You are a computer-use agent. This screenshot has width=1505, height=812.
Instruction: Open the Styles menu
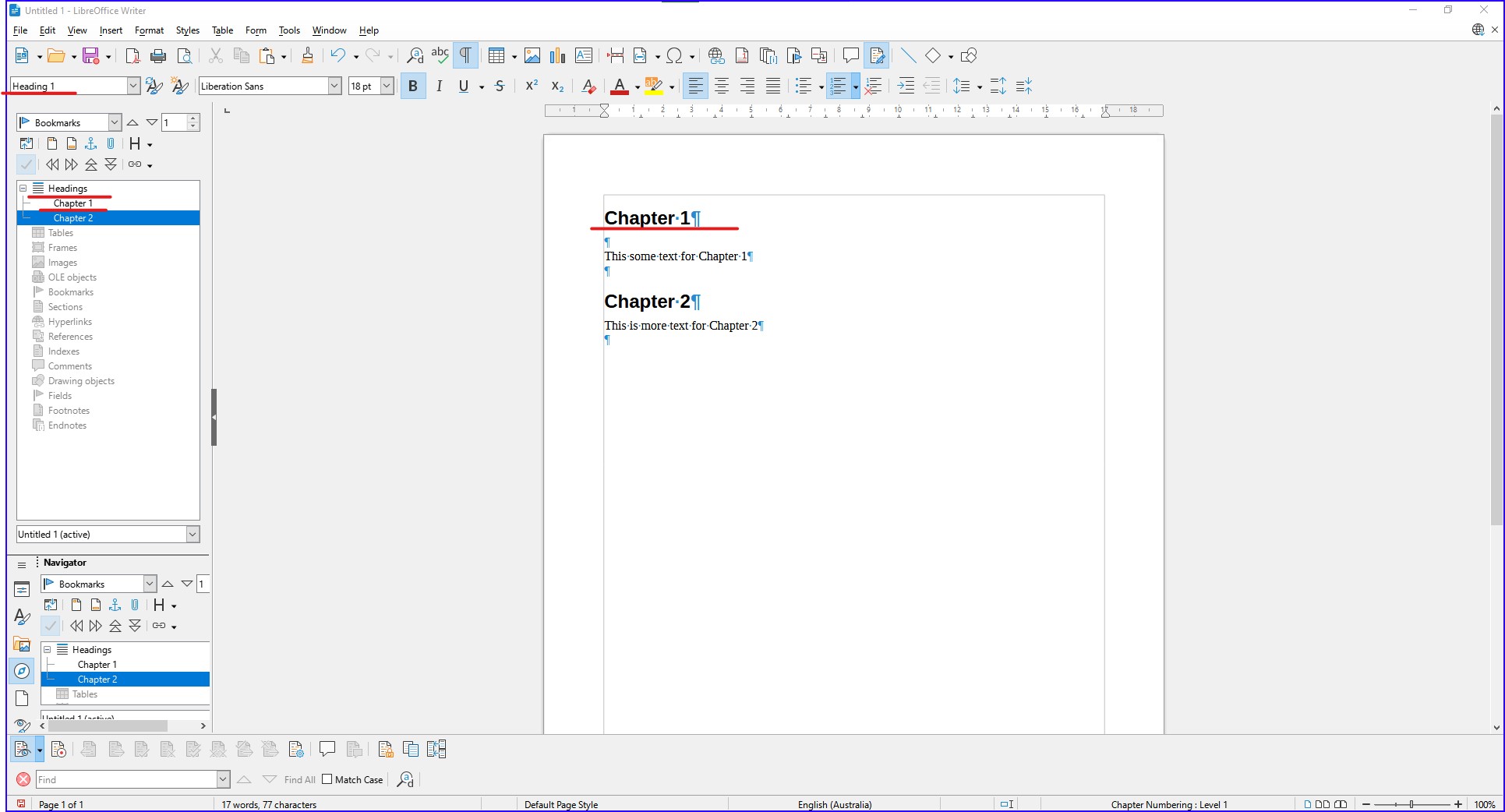[x=187, y=30]
